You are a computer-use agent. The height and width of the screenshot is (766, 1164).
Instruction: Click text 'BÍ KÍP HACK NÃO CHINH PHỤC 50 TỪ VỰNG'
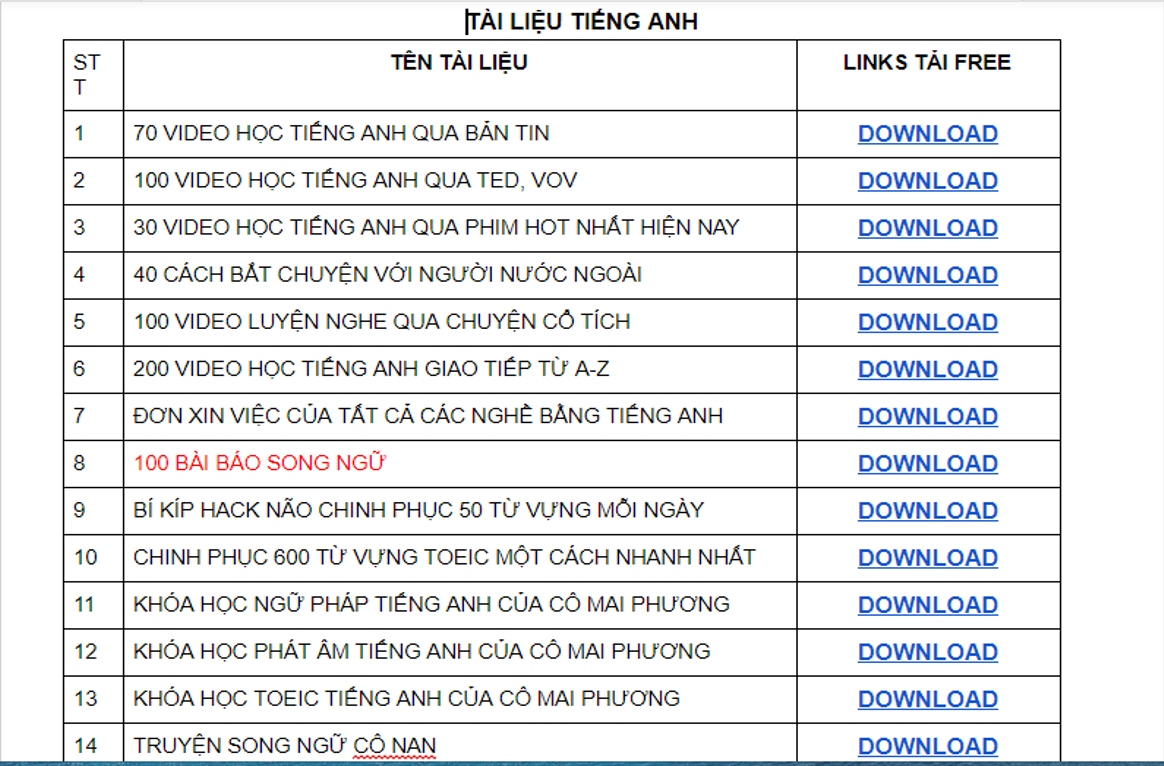(x=364, y=510)
